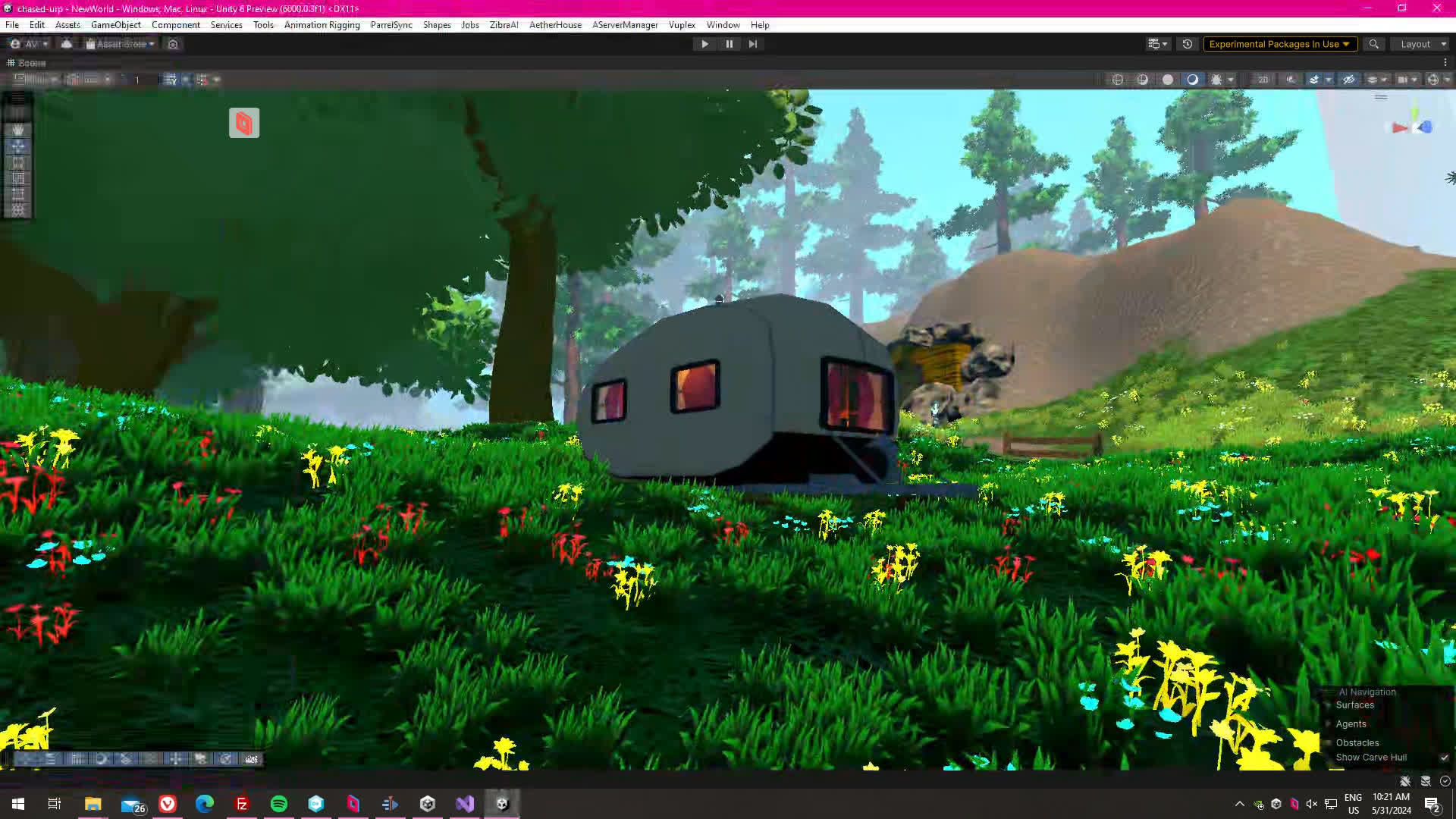Toggle scene lighting button

[1291, 80]
